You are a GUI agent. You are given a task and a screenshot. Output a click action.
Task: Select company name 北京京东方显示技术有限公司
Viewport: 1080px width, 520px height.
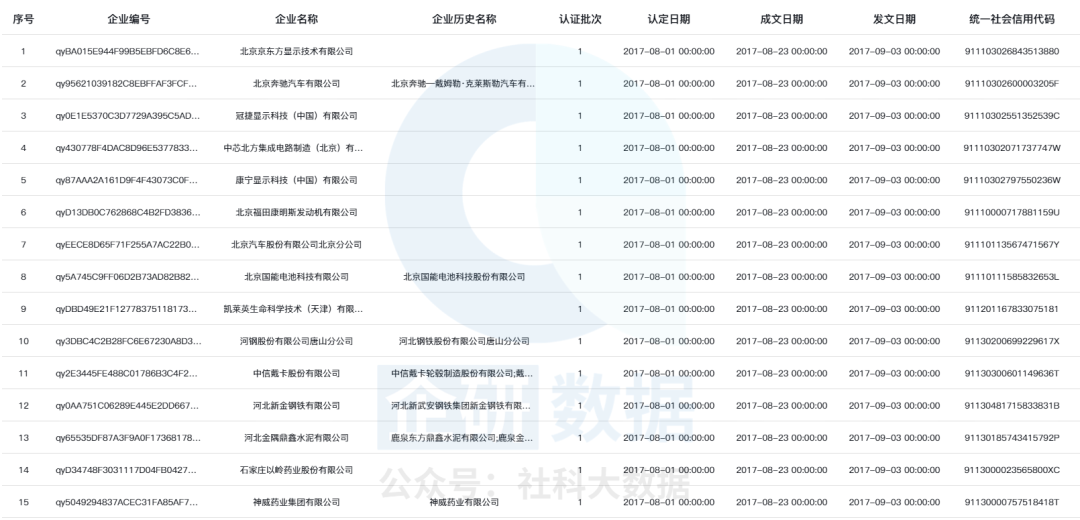(x=296, y=52)
